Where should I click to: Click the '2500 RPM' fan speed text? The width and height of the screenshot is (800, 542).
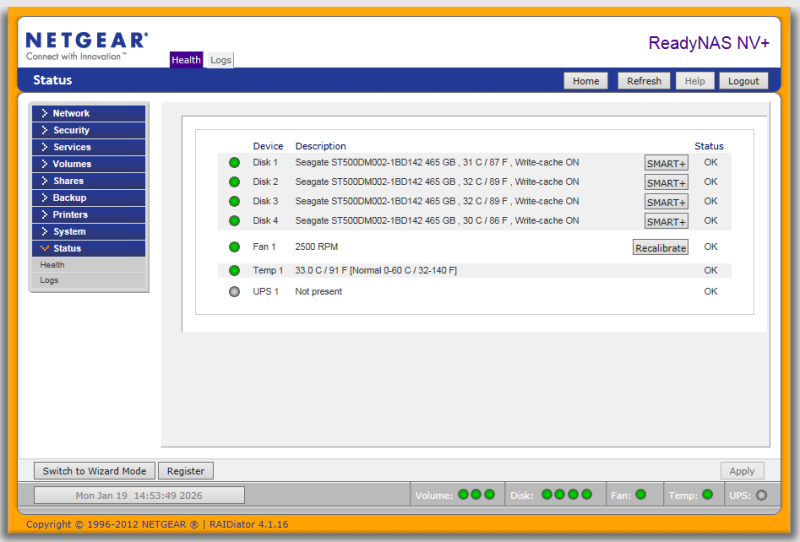coord(316,247)
